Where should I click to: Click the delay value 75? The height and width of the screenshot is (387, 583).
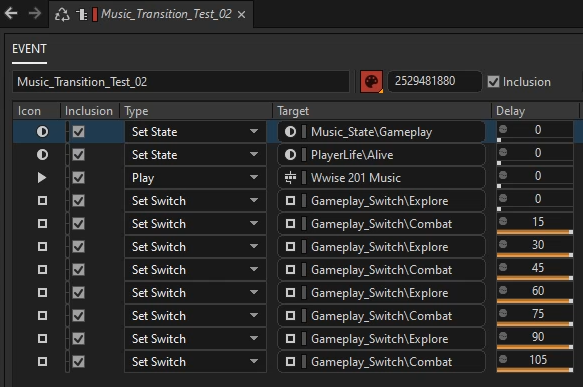[538, 313]
